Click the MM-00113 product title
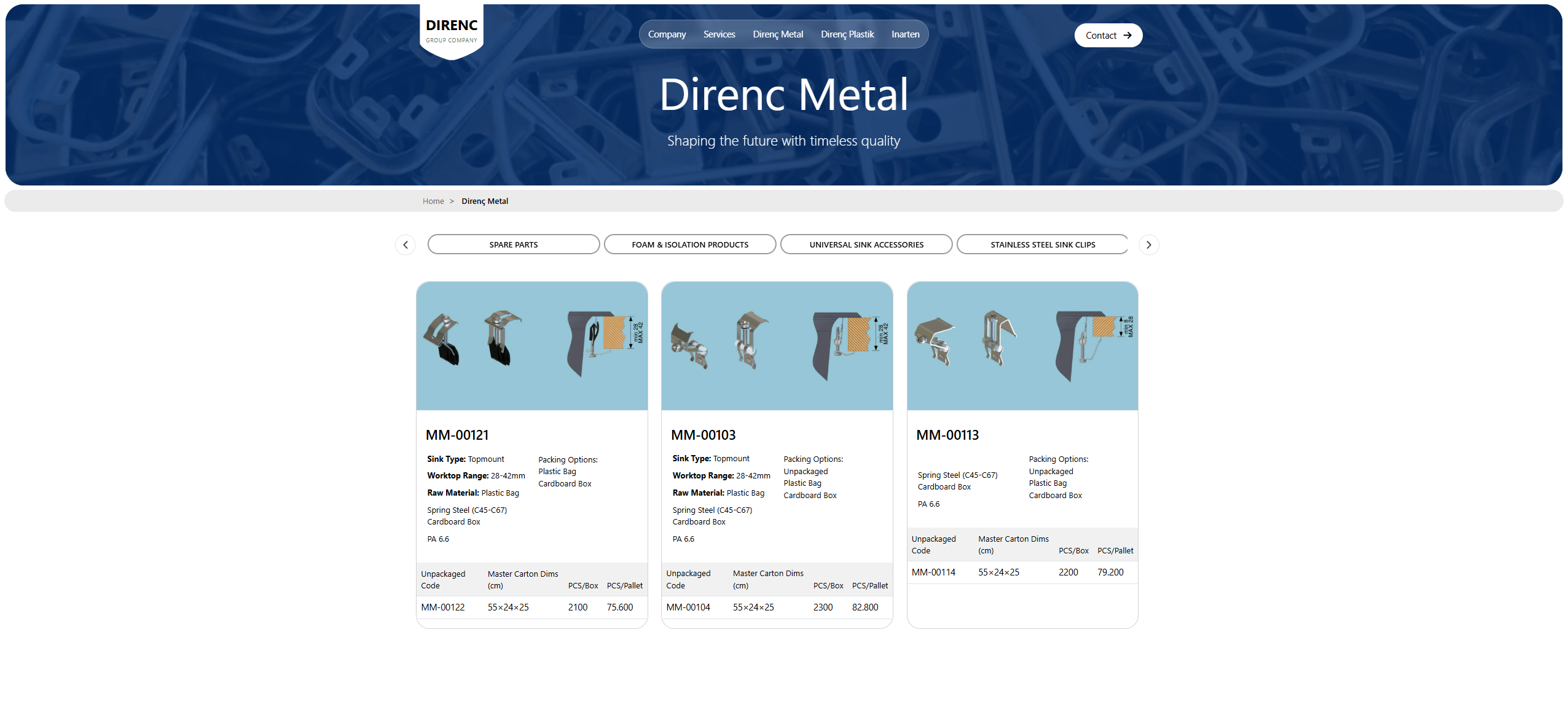 [947, 435]
